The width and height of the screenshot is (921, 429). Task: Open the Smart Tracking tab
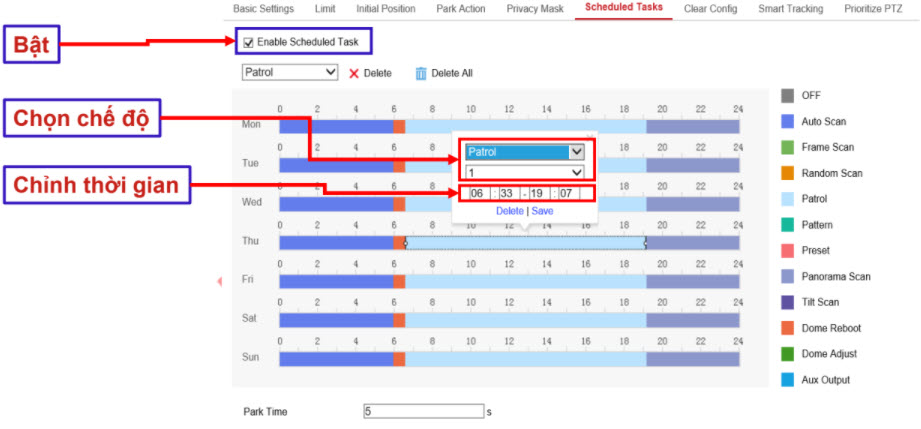click(x=790, y=9)
